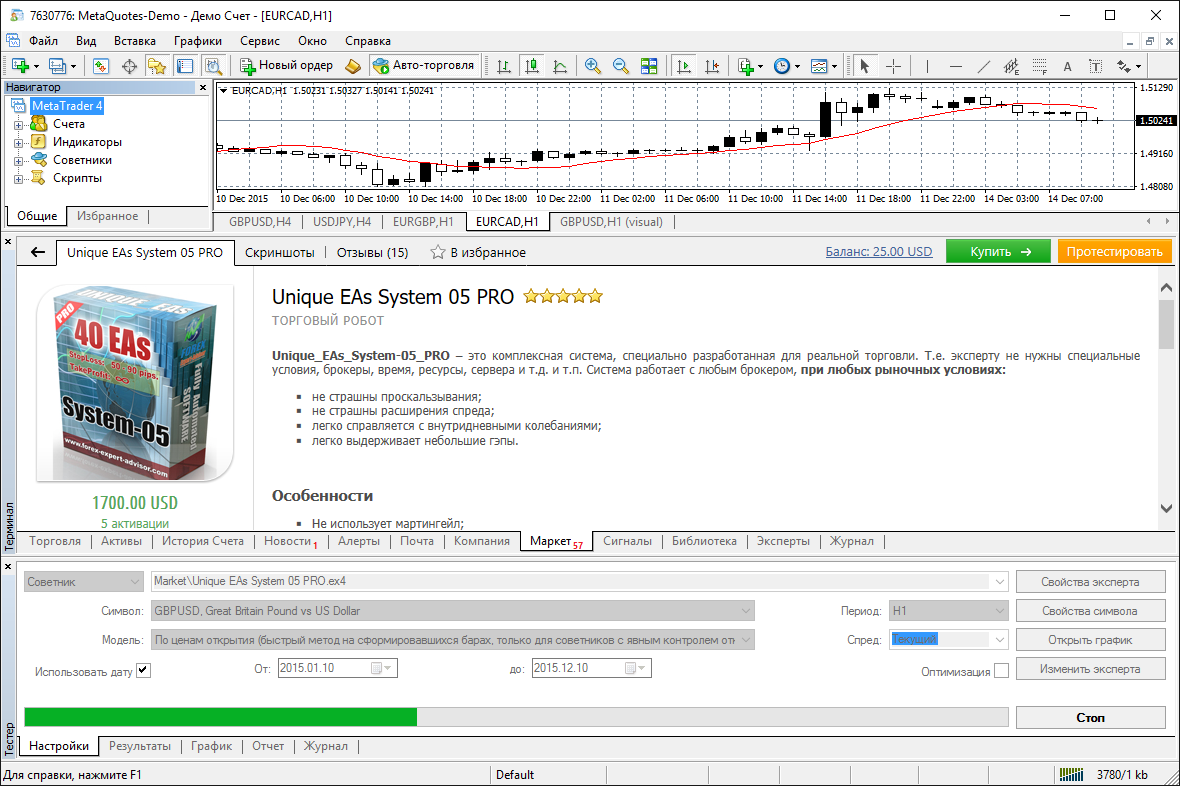1180x786 pixels.
Task: Open the 'Период' H1 dropdown
Action: point(1000,611)
